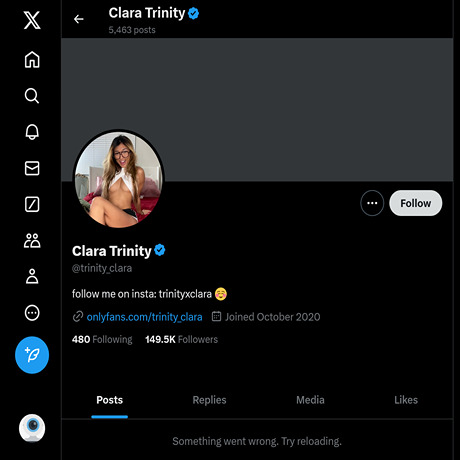Screen dimensions: 460x460
Task: Switch to the Media tab
Action: 310,400
